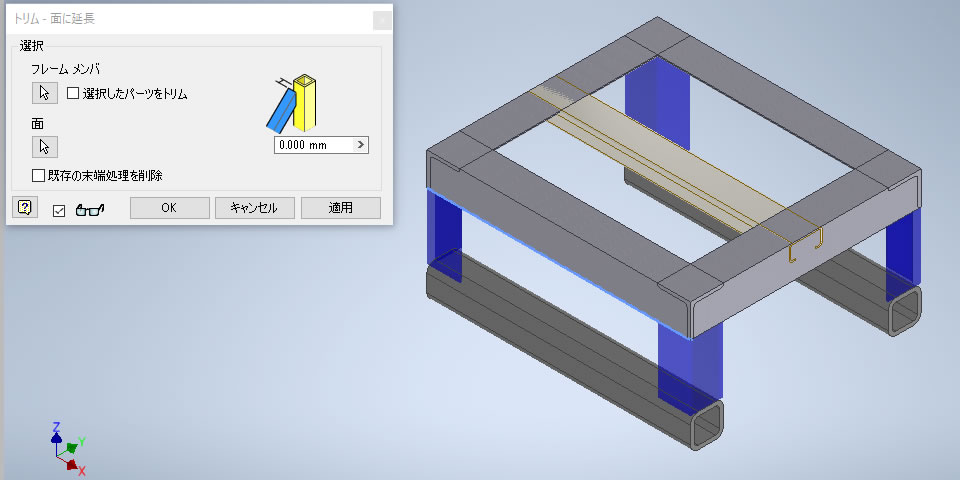Expand the offset value arrow menu

(x=361, y=145)
